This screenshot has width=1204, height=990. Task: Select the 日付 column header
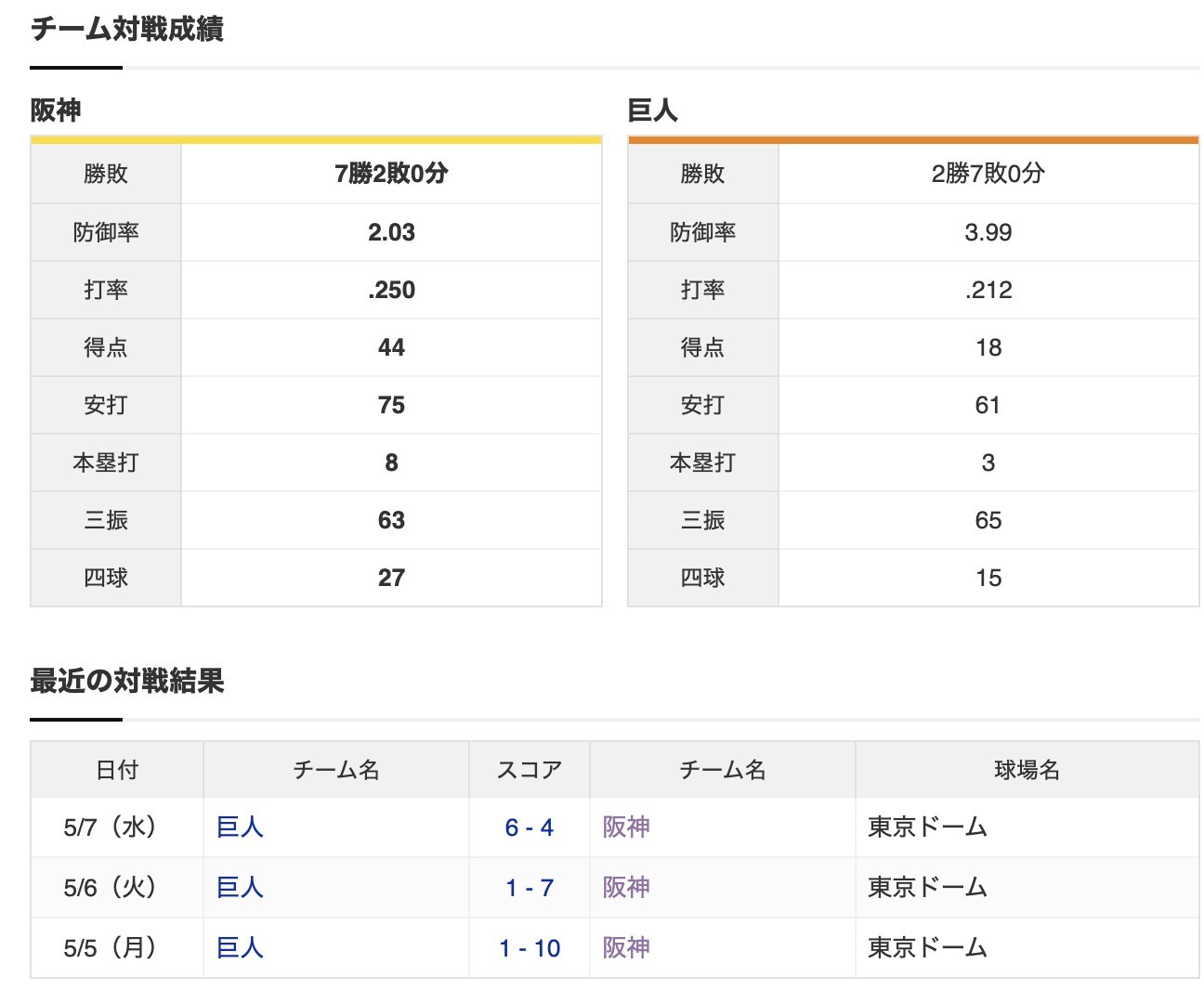tap(115, 769)
